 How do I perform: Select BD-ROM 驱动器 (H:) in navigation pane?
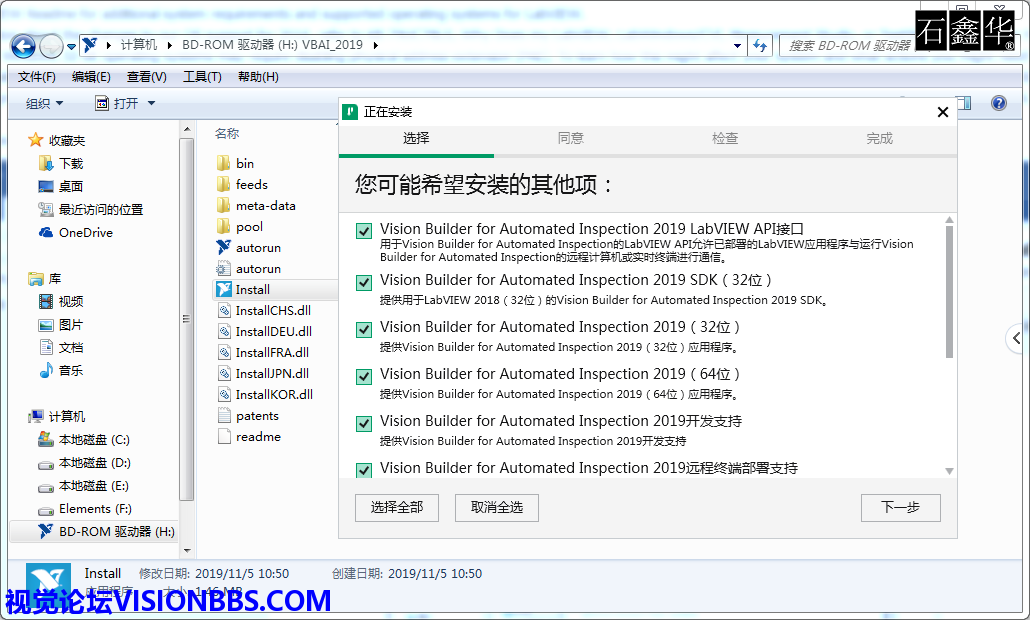coord(95,531)
